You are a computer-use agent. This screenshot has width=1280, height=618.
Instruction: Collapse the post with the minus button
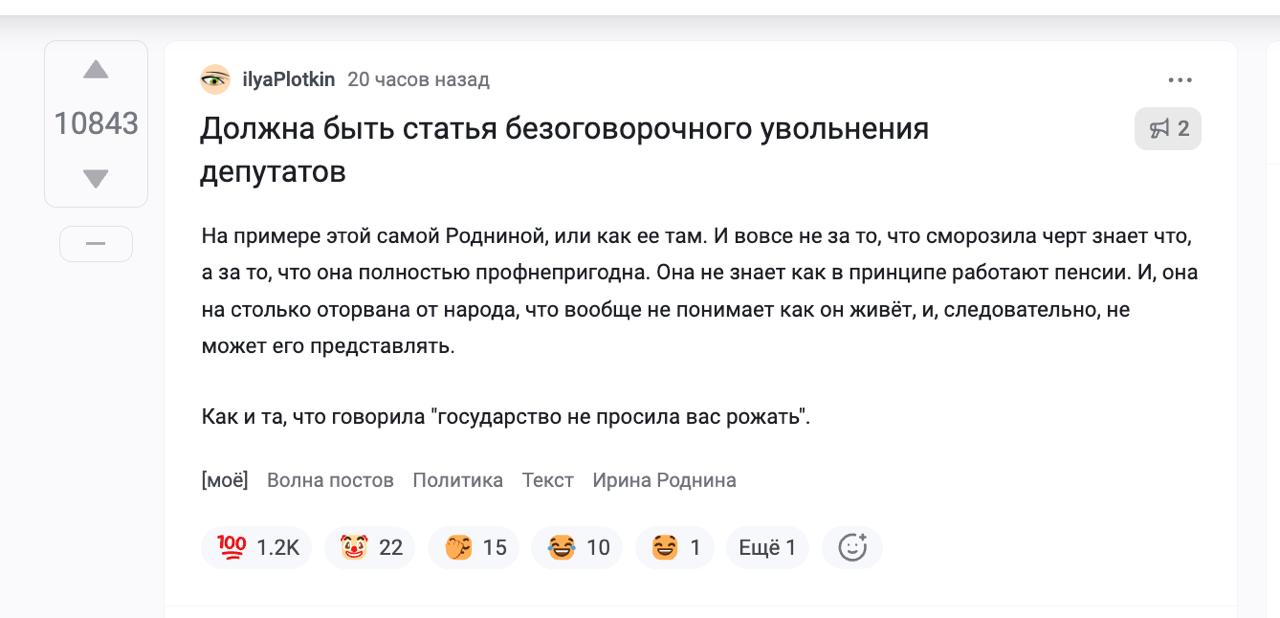tap(96, 244)
